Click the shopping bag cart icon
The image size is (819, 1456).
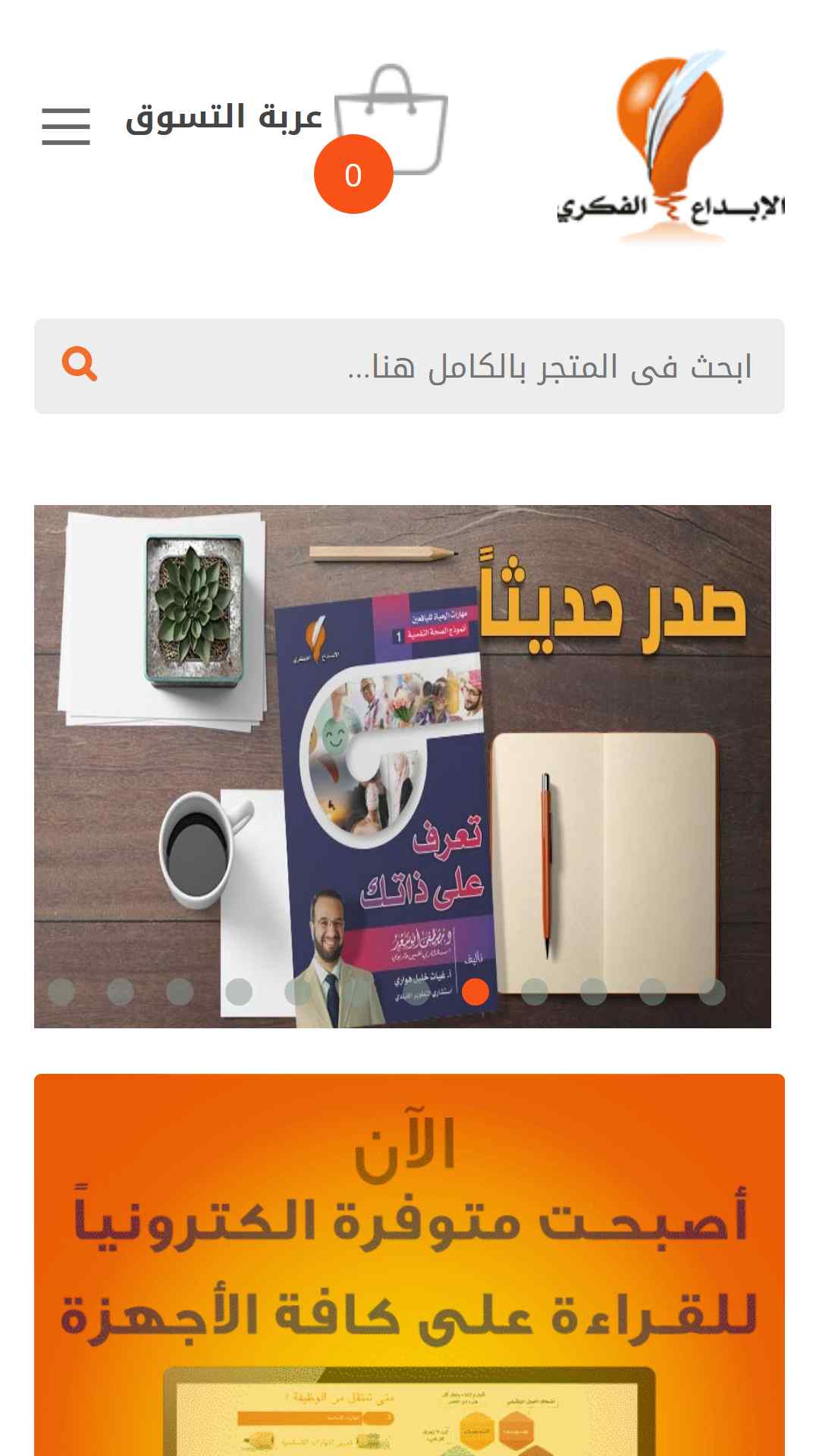391,119
